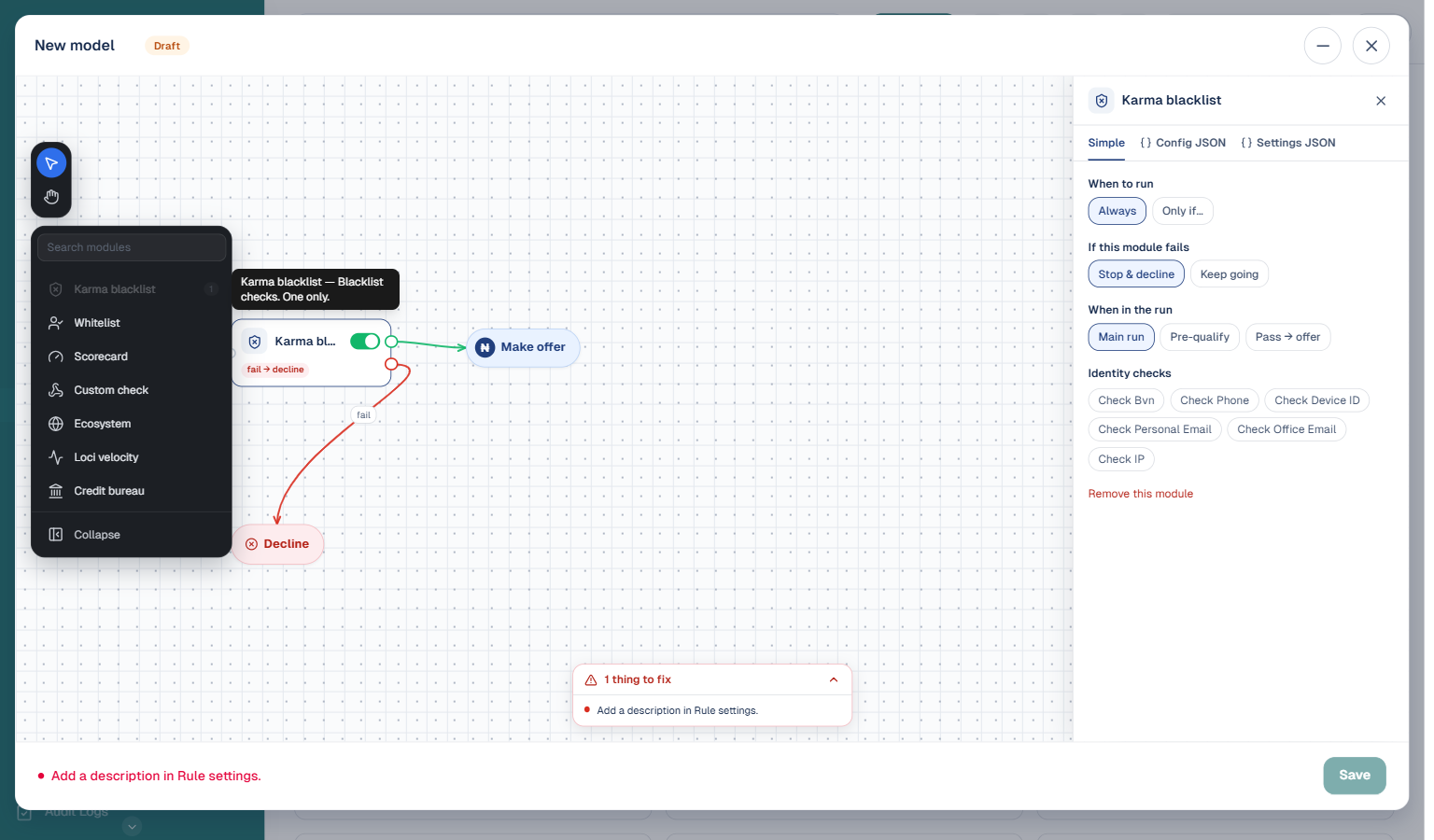Click the Whitelist module icon
Image resolution: width=1434 pixels, height=840 pixels.
pyautogui.click(x=56, y=323)
